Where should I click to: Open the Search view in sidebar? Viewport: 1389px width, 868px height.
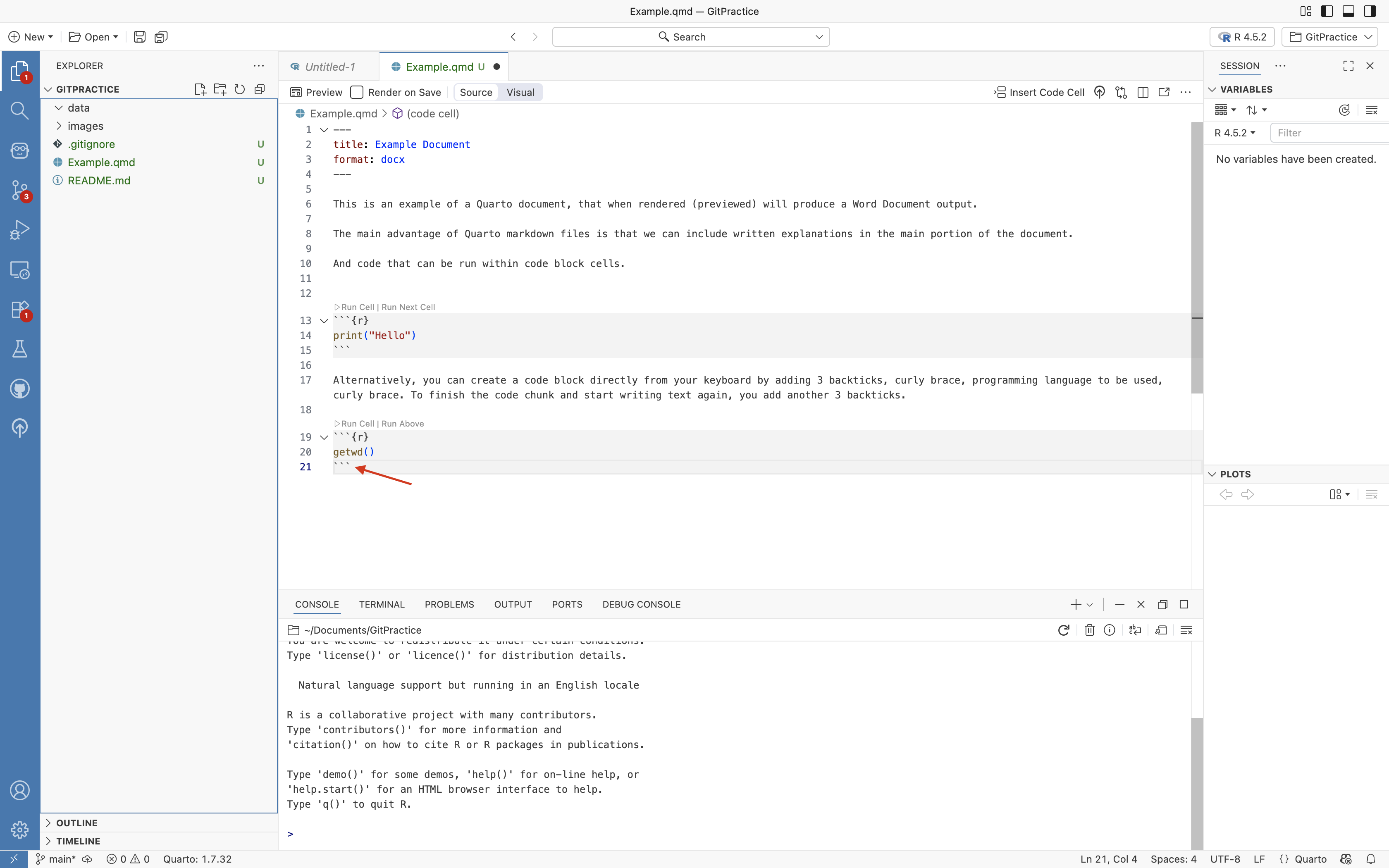(19, 110)
